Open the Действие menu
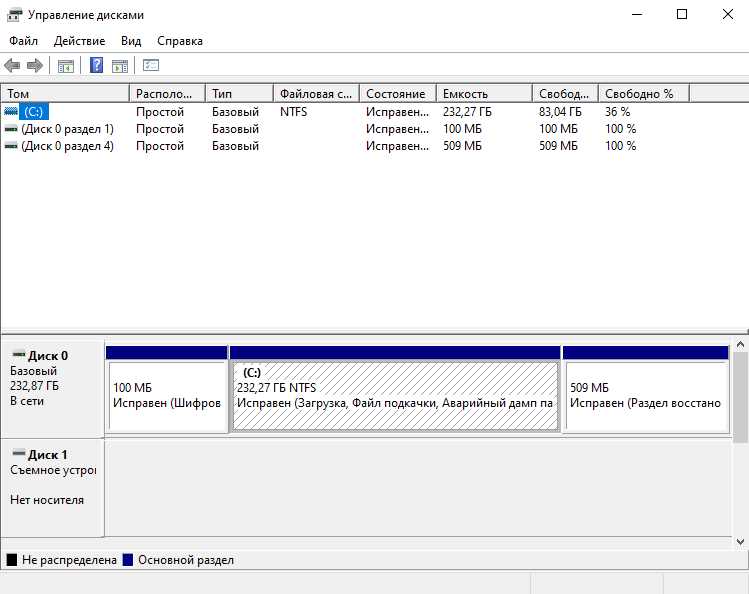749x594 pixels. 79,41
